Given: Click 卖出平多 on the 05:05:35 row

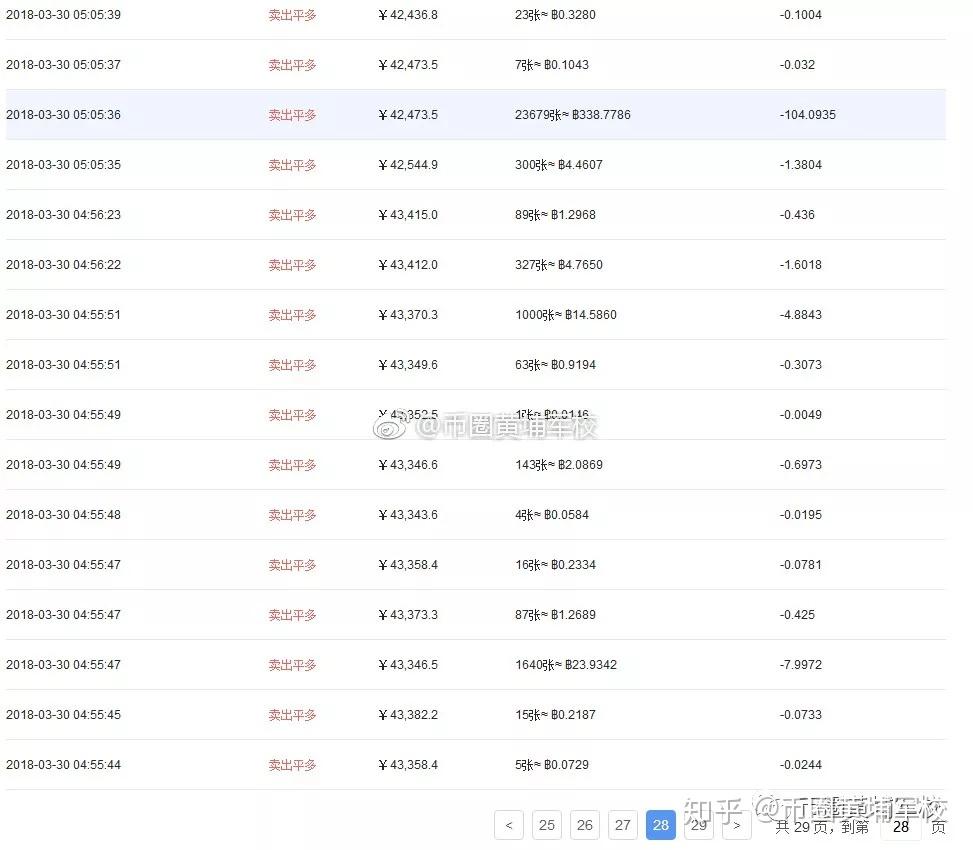Looking at the screenshot, I should click(x=291, y=165).
